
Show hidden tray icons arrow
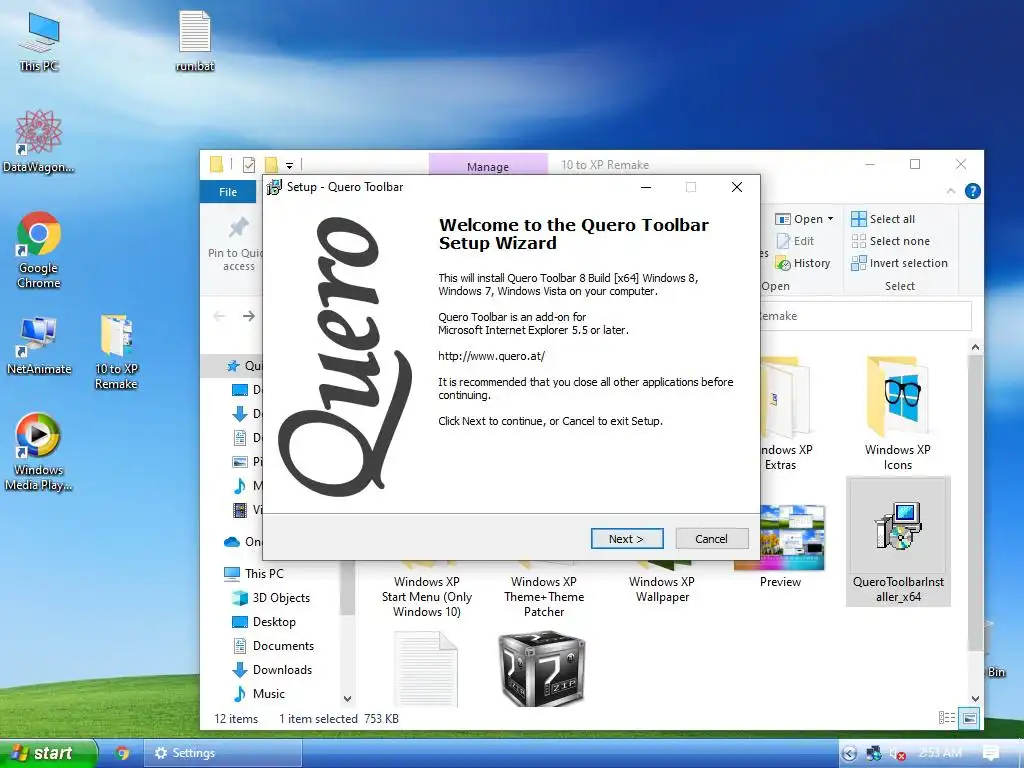click(x=849, y=754)
